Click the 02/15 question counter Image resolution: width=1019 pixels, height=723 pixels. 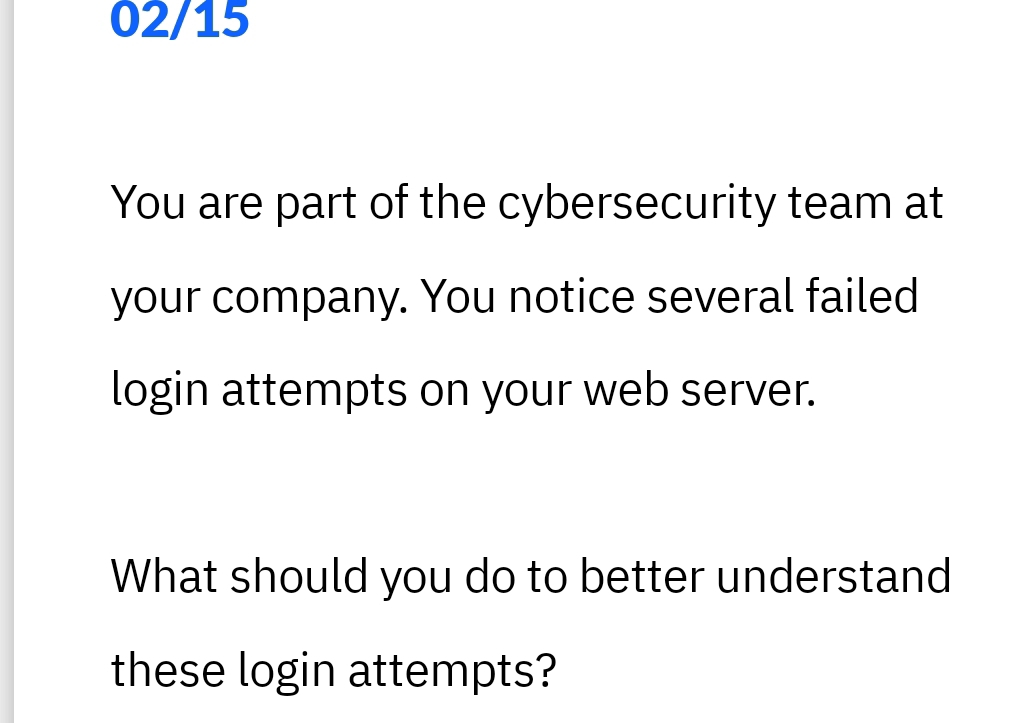180,20
